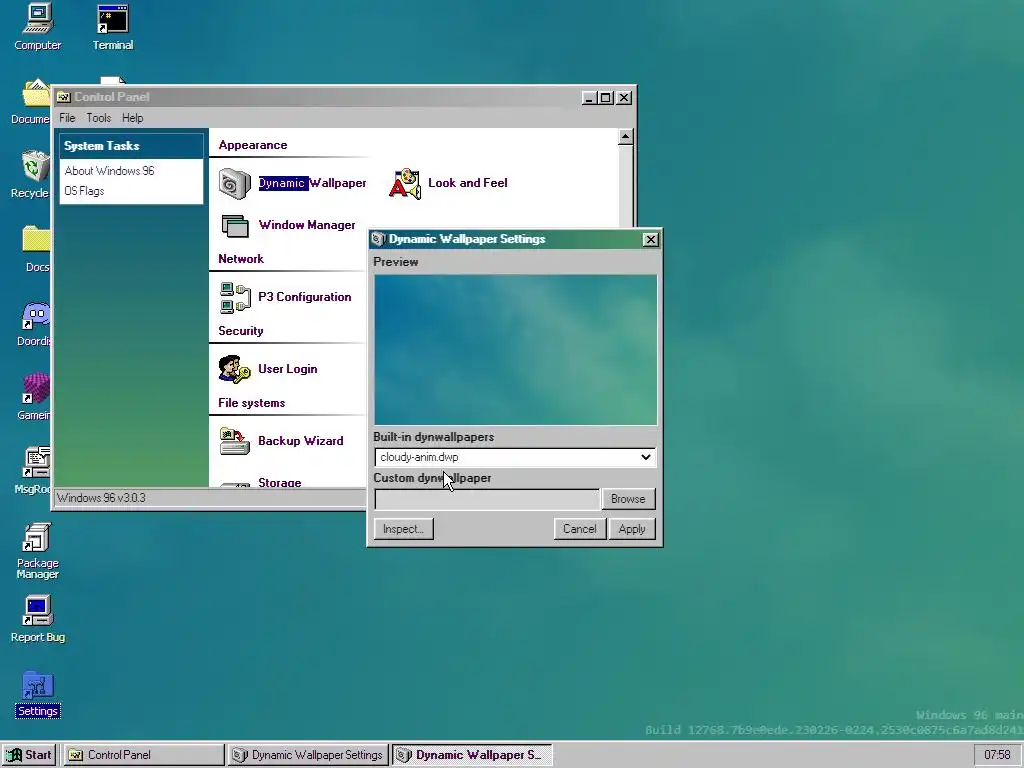Click the Windows 96 v3.0.3 status text

tap(101, 498)
